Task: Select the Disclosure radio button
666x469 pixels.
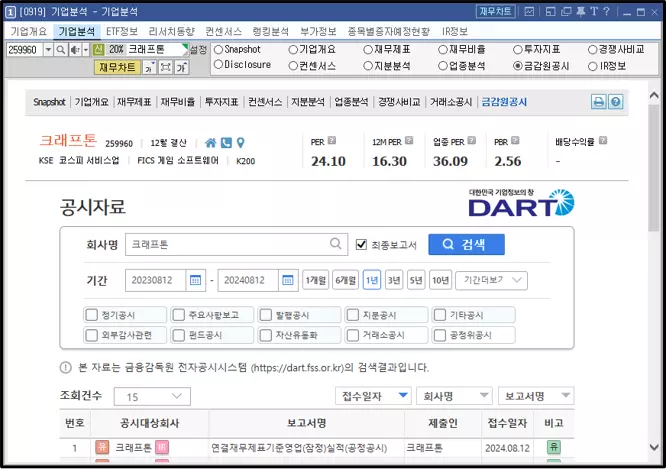Action: pos(218,65)
